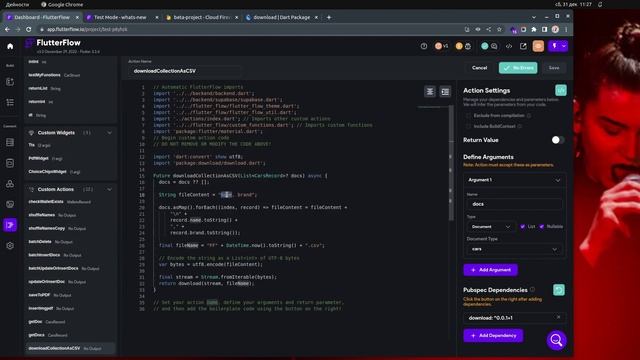Collapse Argument 1 panel chevron

[558, 180]
